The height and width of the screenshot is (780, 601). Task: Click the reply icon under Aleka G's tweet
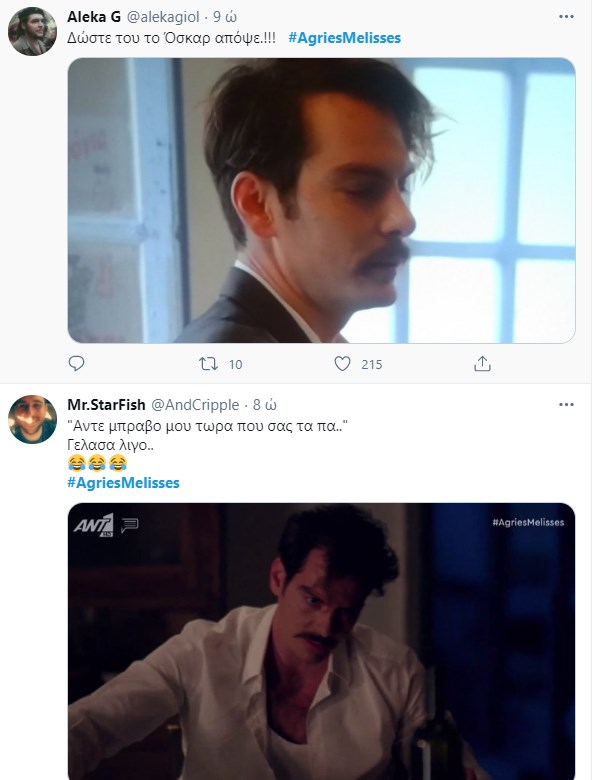click(77, 364)
